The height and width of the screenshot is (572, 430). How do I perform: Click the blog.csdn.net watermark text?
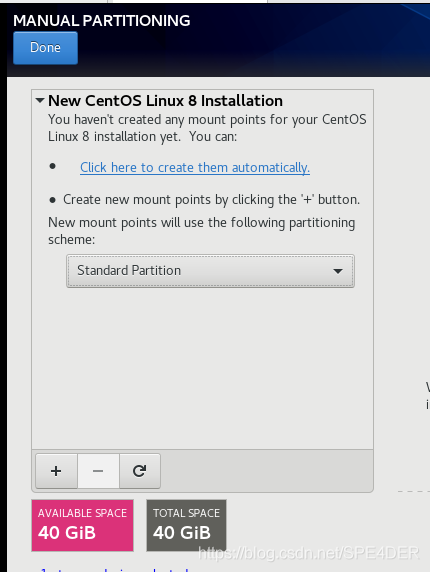click(309, 553)
